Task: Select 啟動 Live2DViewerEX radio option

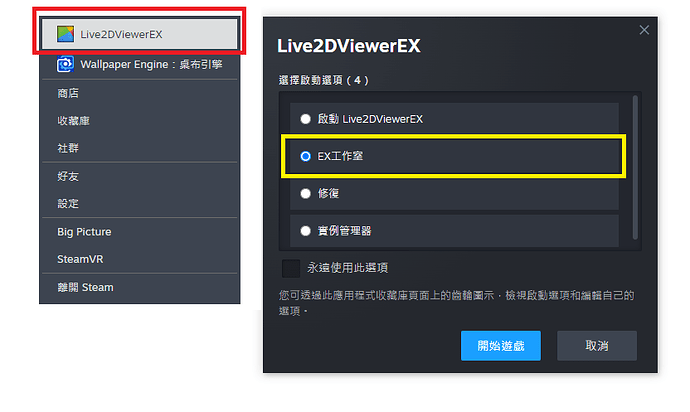Action: 306,119
